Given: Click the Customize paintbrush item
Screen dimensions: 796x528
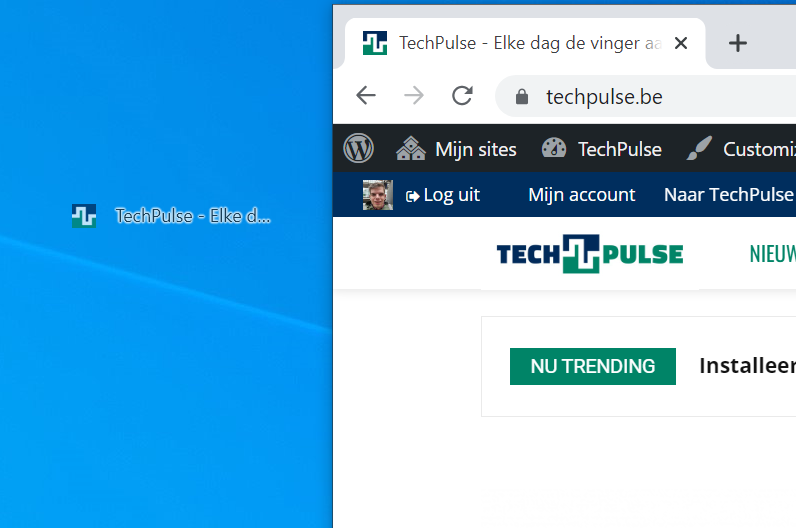Looking at the screenshot, I should [741, 149].
